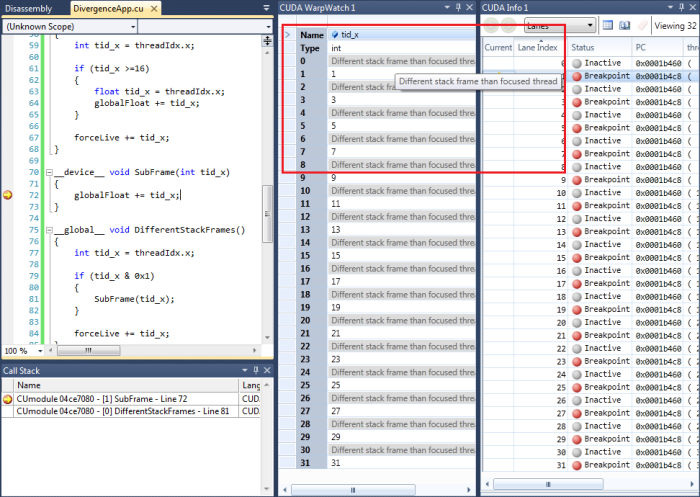Click the split editor handle above scrollbar
700x497 pixels.
click(x=267, y=41)
